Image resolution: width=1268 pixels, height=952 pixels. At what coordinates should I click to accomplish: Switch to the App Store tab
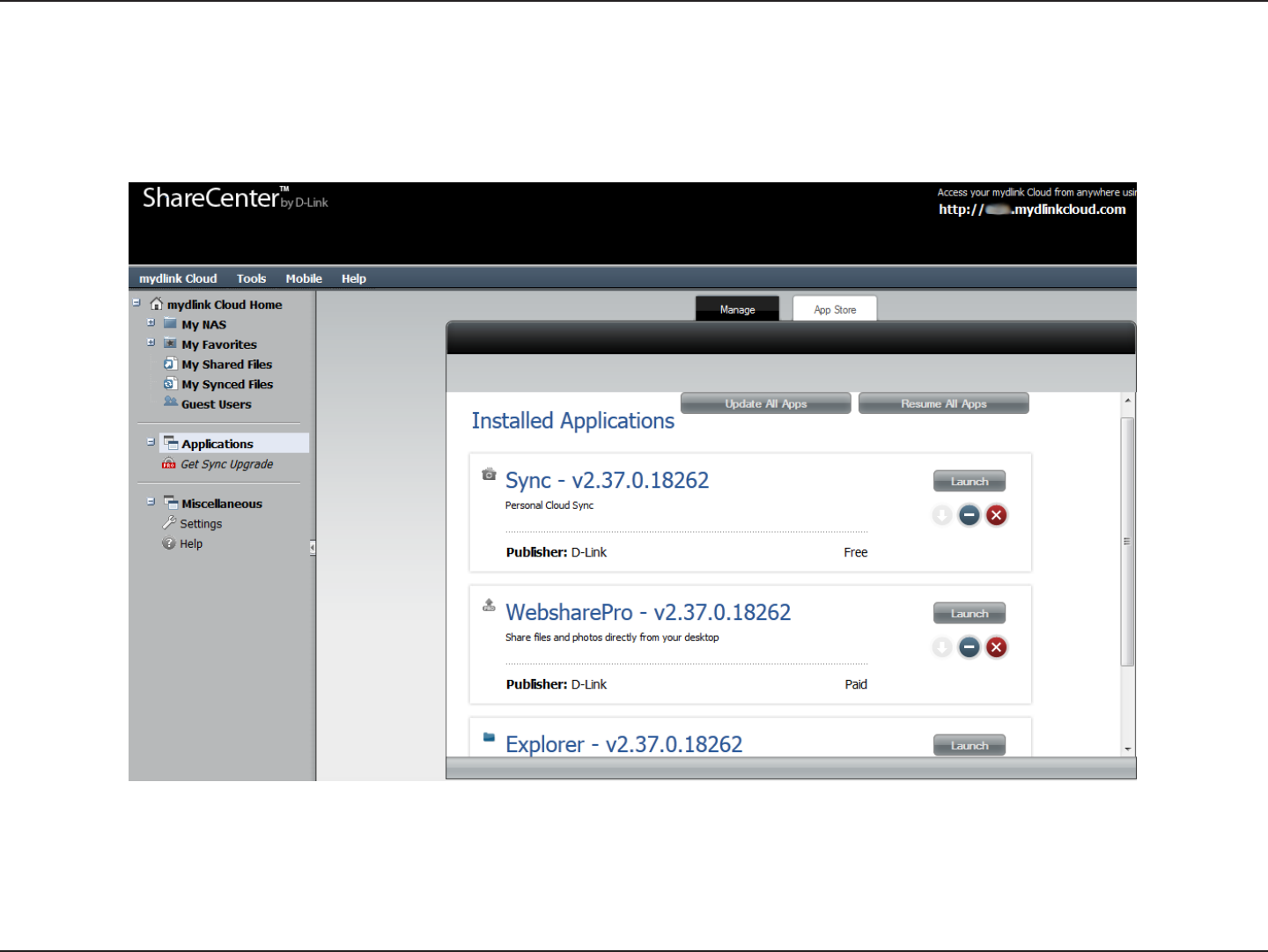coord(835,309)
